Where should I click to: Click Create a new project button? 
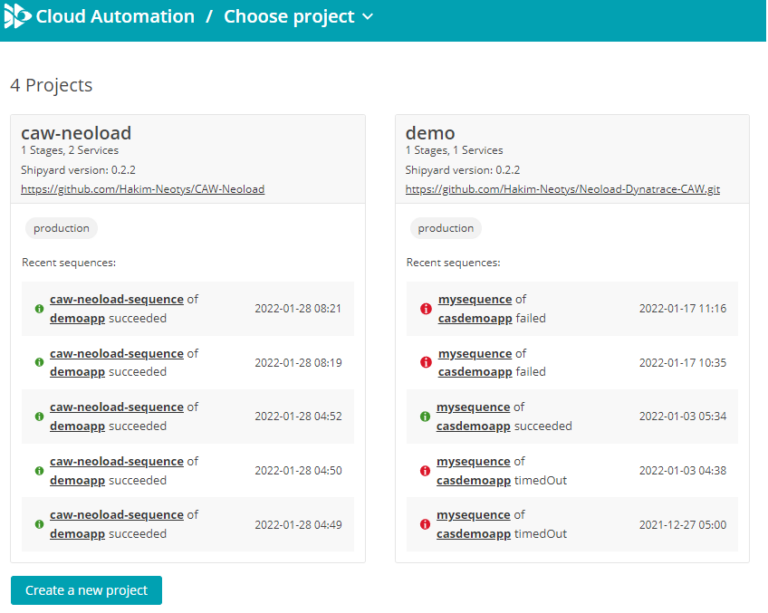click(x=86, y=590)
